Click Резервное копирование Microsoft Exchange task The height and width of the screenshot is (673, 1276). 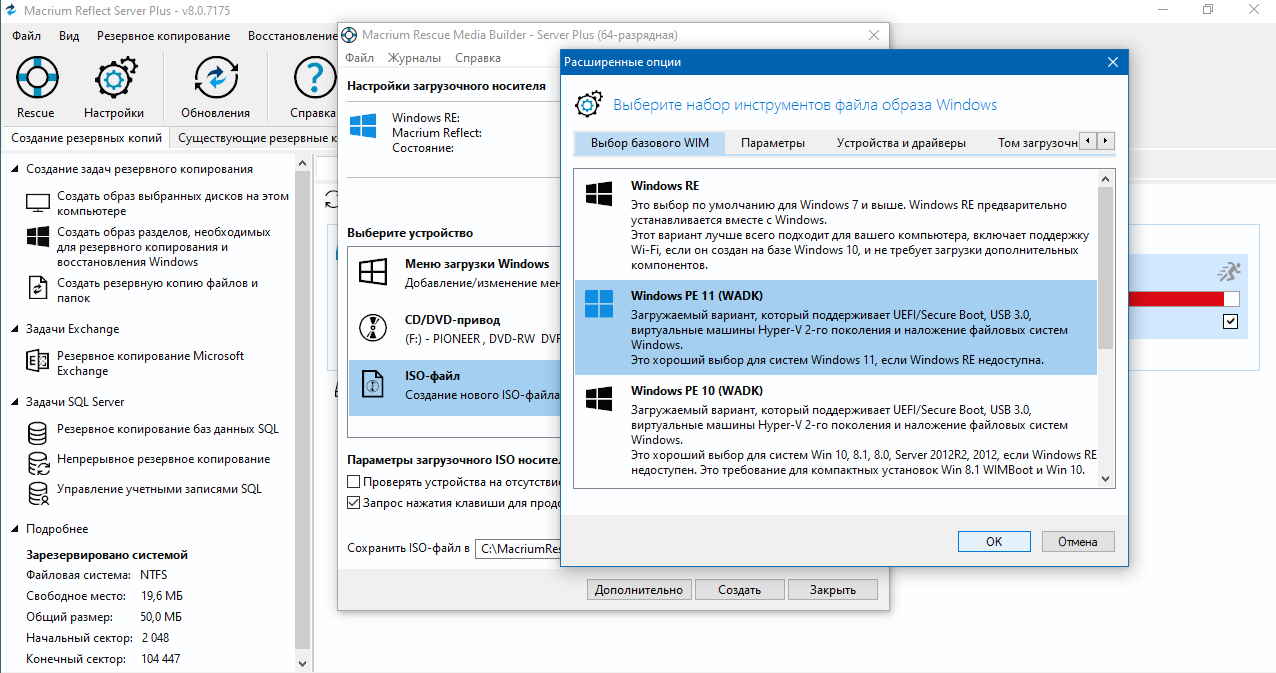tap(150, 363)
